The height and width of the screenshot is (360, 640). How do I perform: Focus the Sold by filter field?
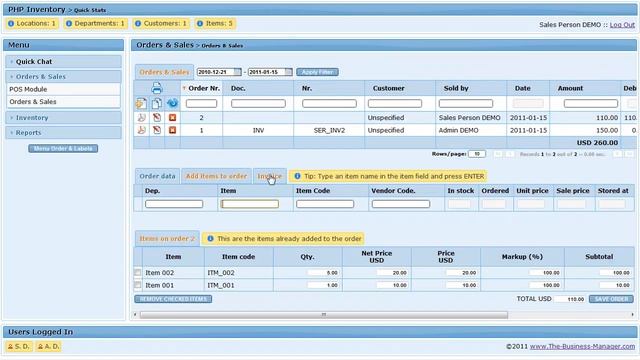click(466, 104)
